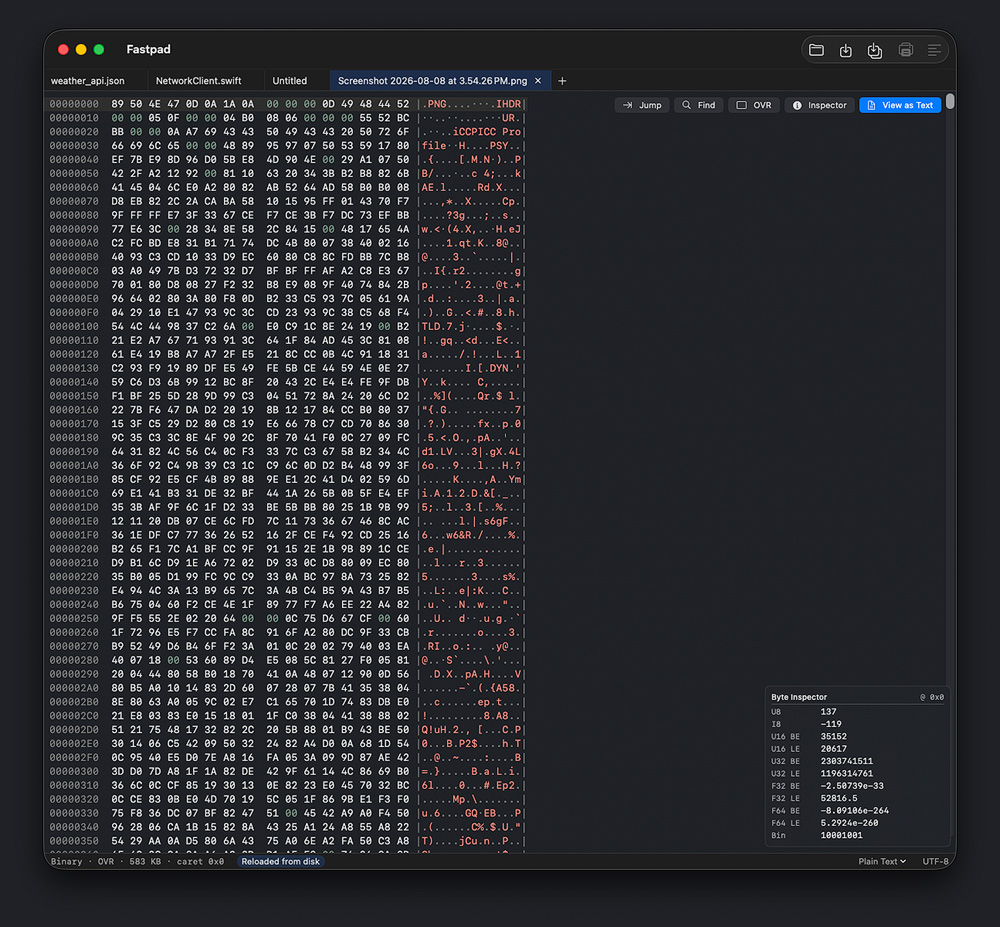Image resolution: width=1000 pixels, height=927 pixels.
Task: Click the UTF-8 encoding indicator
Action: (935, 861)
